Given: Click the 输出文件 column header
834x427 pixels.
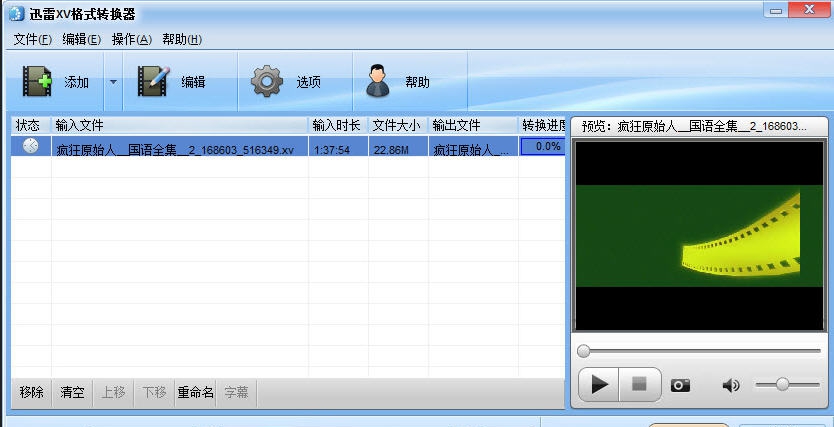Looking at the screenshot, I should (x=473, y=125).
